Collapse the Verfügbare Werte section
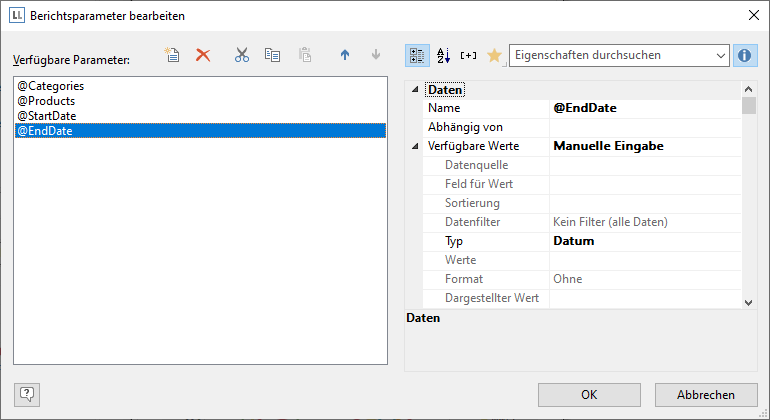The image size is (770, 420). [417, 146]
